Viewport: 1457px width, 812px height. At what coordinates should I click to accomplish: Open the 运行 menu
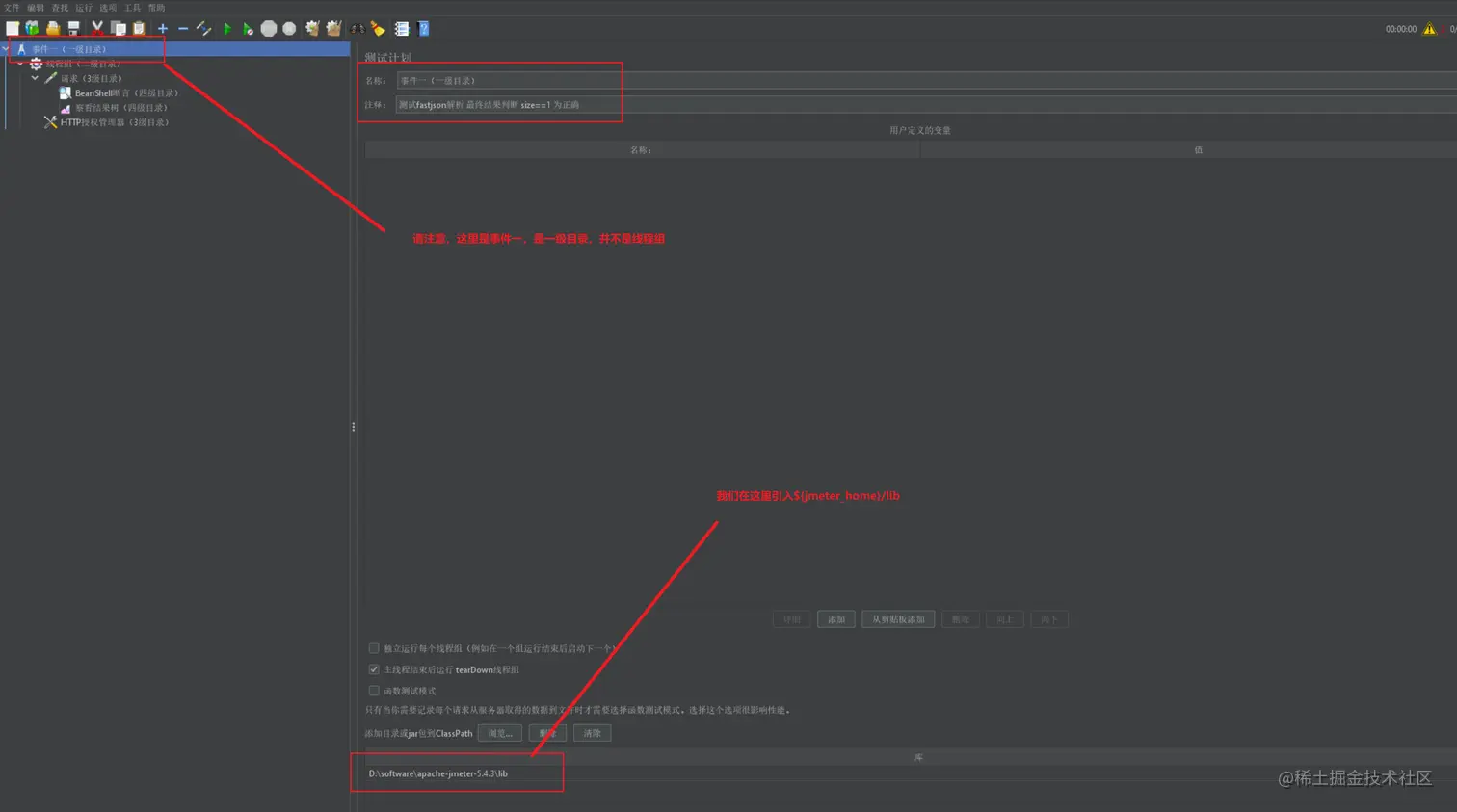(x=84, y=8)
